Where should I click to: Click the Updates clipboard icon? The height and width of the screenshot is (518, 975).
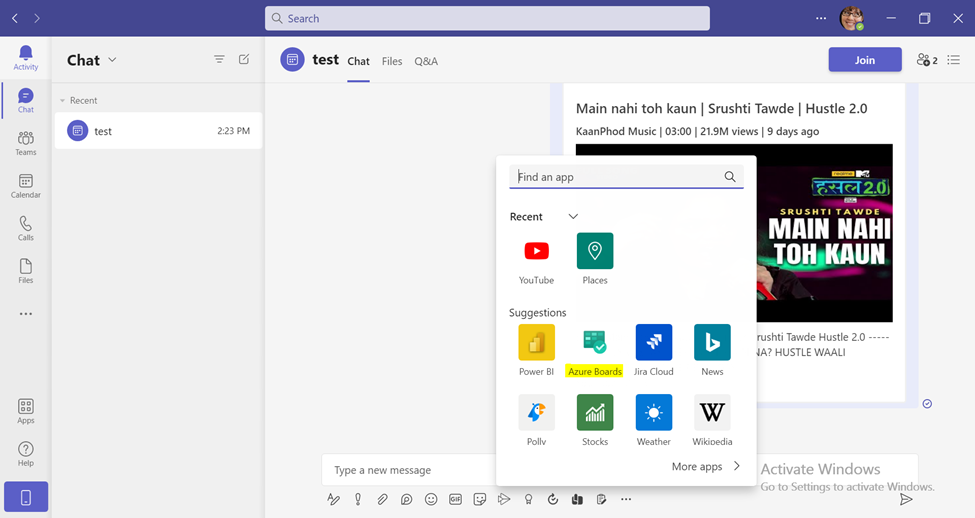pos(601,499)
